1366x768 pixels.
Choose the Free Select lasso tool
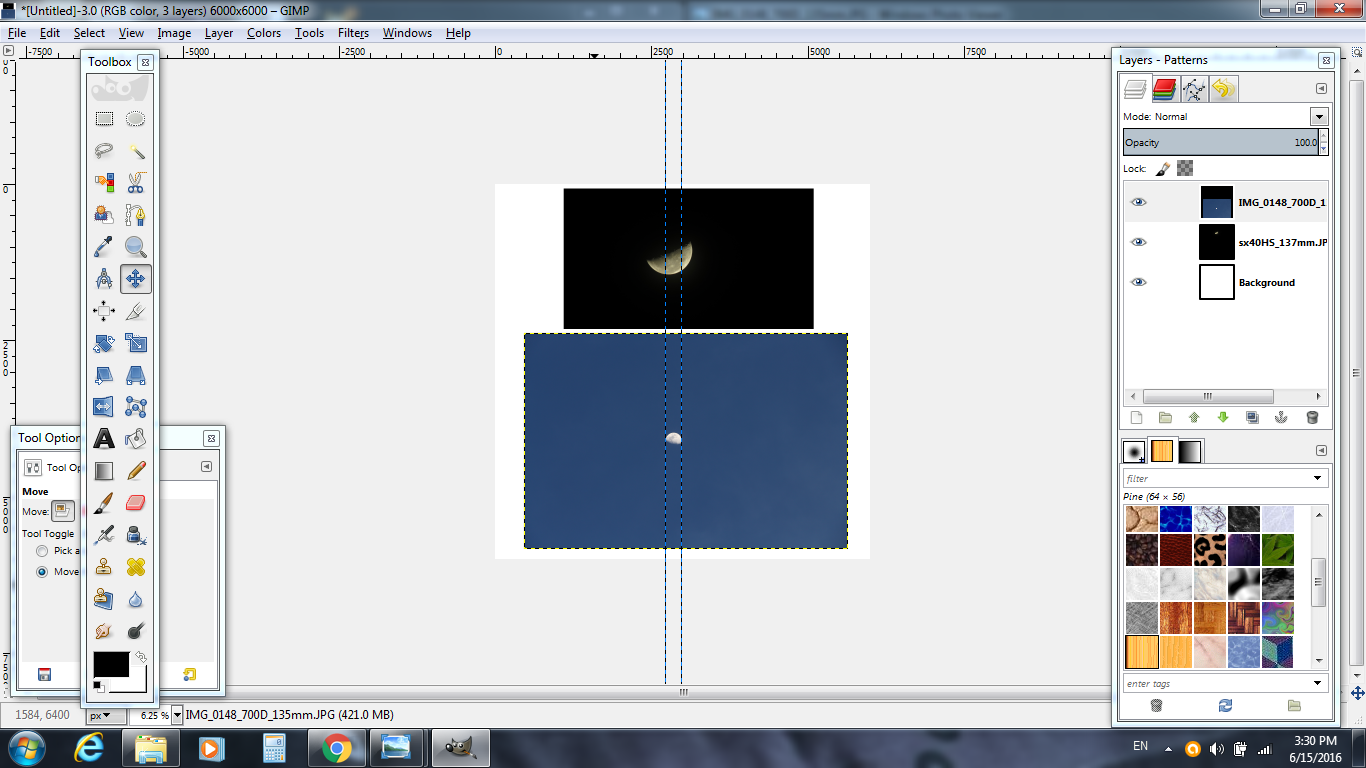tap(104, 151)
